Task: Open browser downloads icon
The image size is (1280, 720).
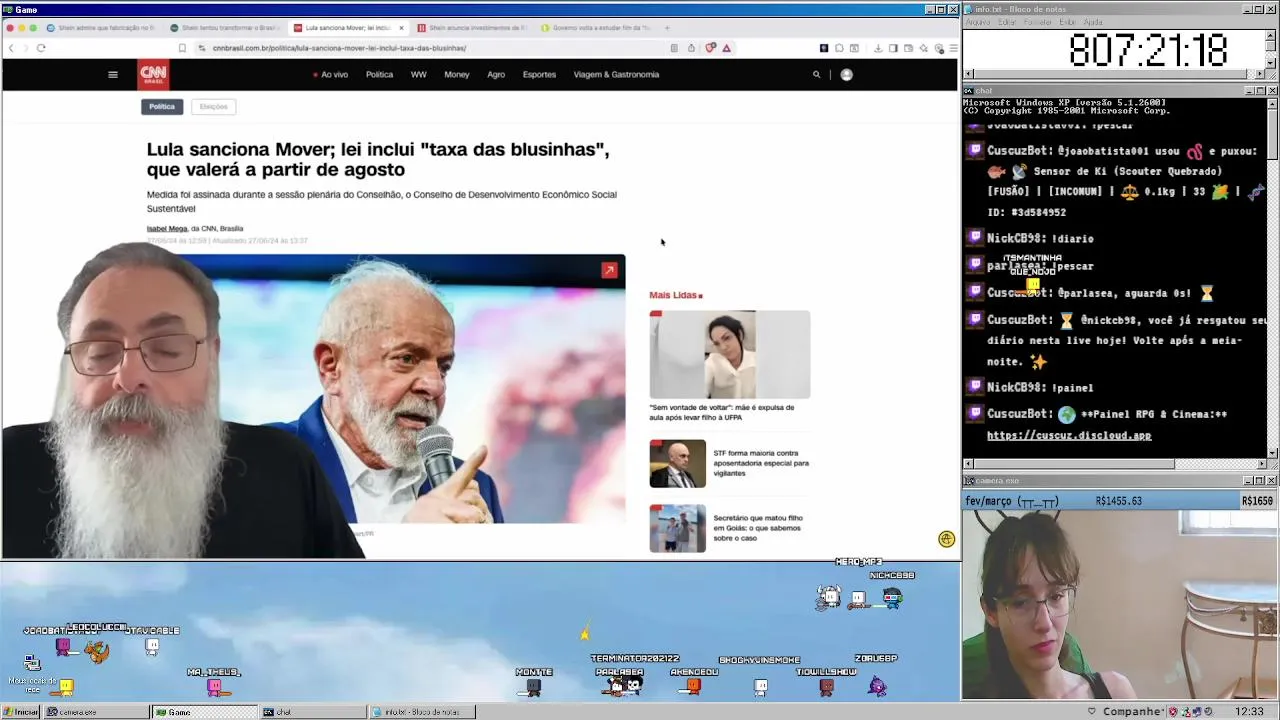Action: click(x=878, y=48)
